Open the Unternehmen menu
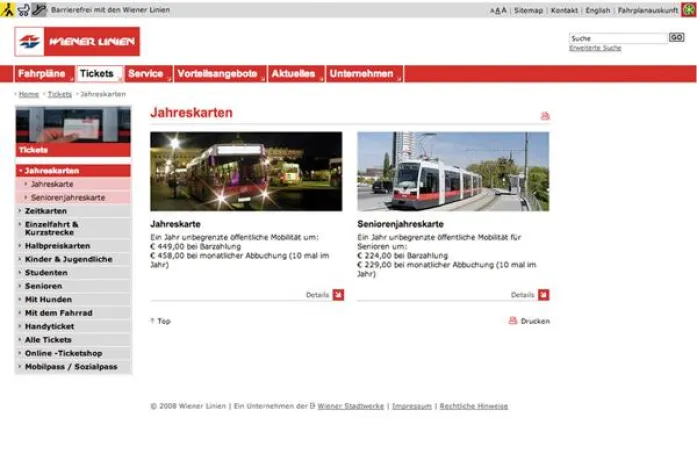This screenshot has width=697, height=475. pyautogui.click(x=364, y=74)
